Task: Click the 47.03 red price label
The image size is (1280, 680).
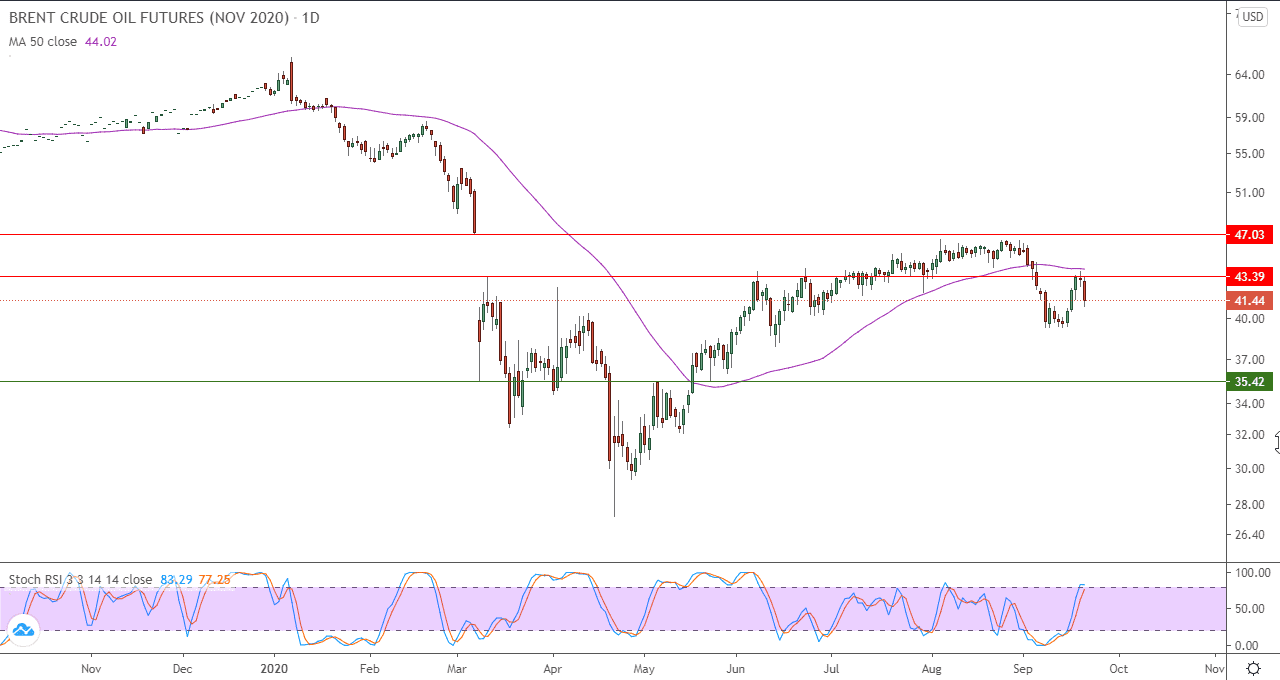Action: coord(1251,234)
